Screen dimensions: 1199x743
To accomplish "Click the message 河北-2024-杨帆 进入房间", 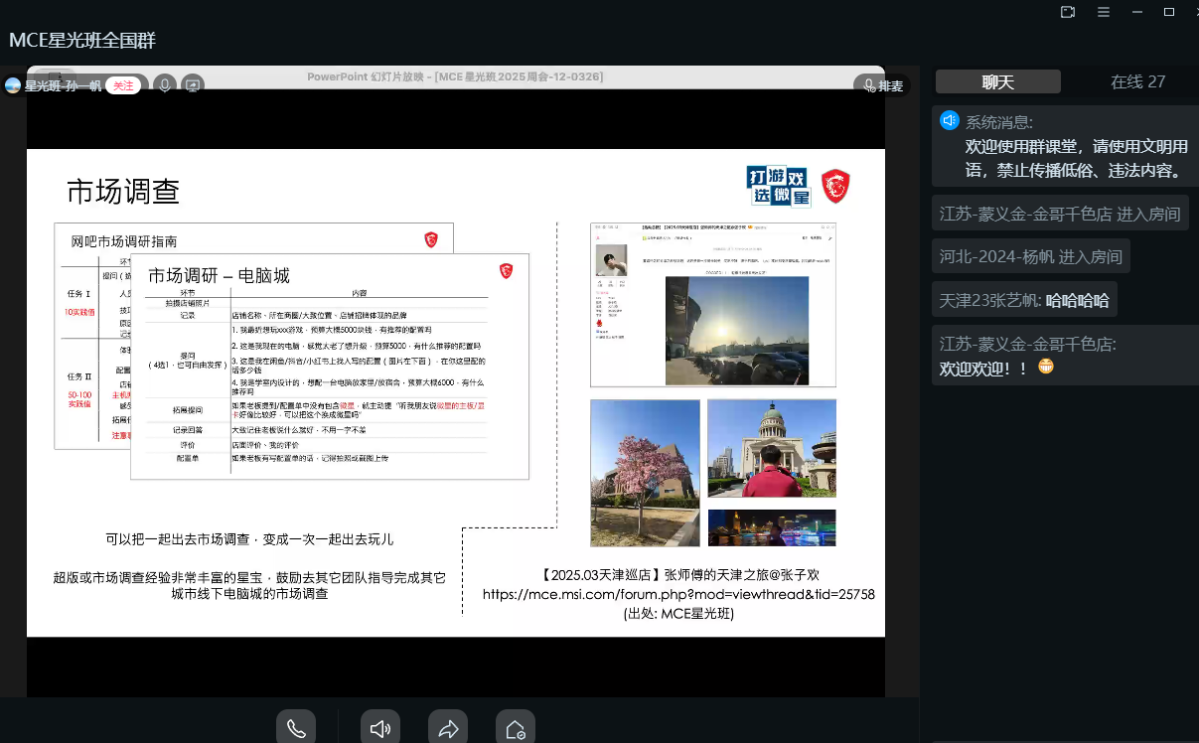I will [x=1031, y=257].
